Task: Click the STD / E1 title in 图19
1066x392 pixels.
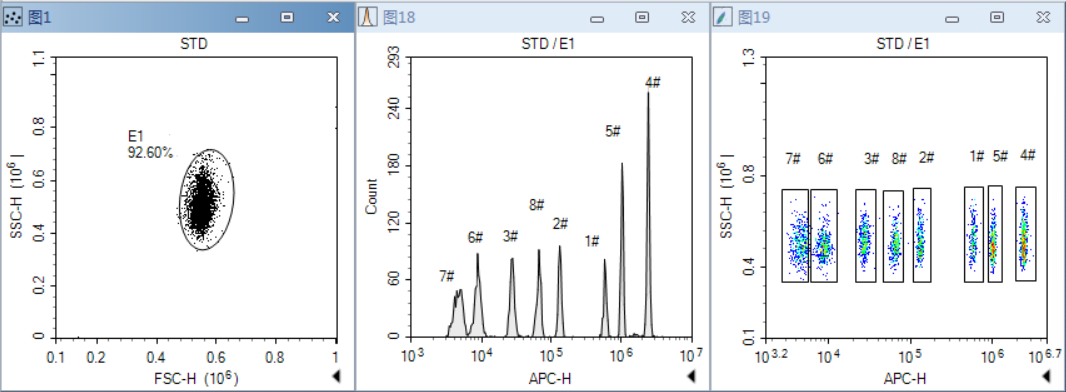Action: (x=903, y=45)
